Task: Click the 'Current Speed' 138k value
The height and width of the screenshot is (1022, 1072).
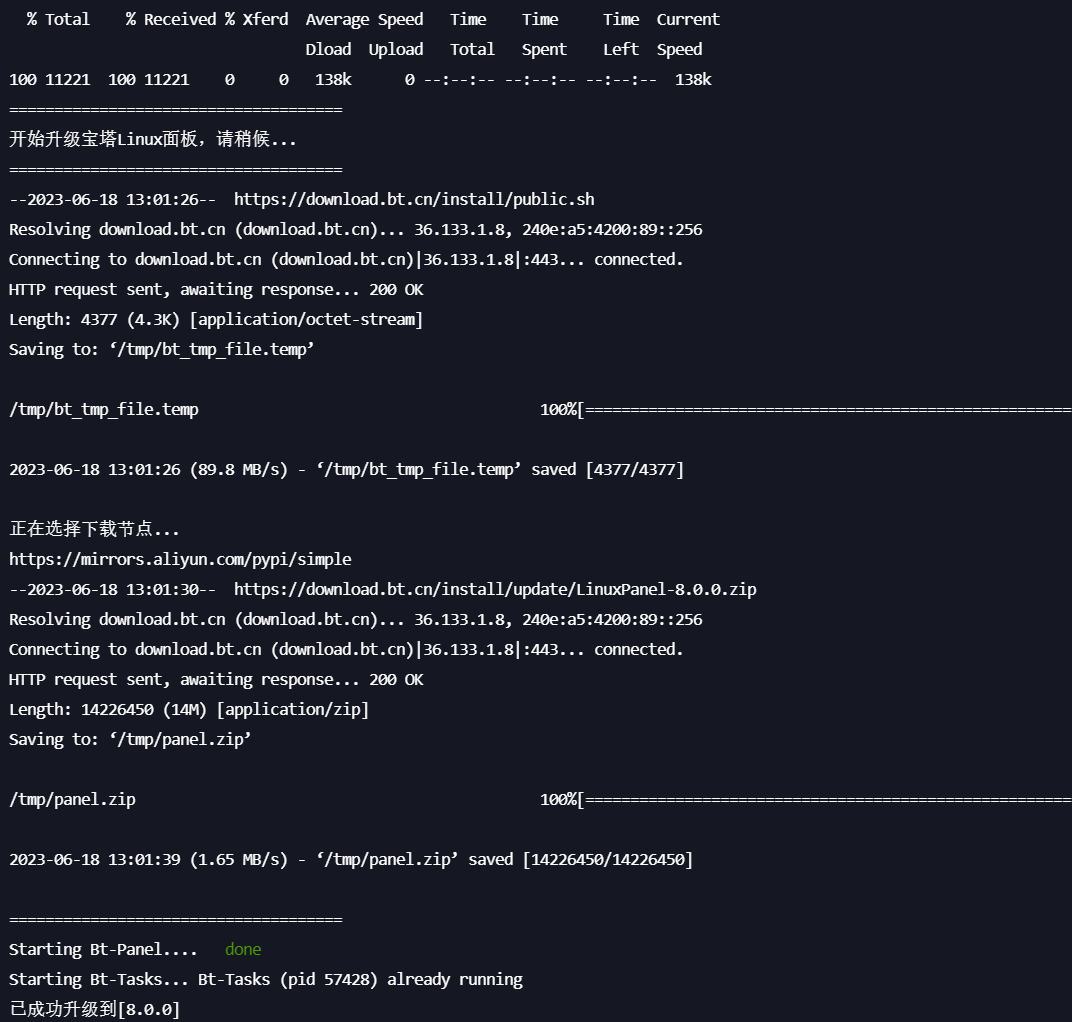Action: click(x=693, y=80)
